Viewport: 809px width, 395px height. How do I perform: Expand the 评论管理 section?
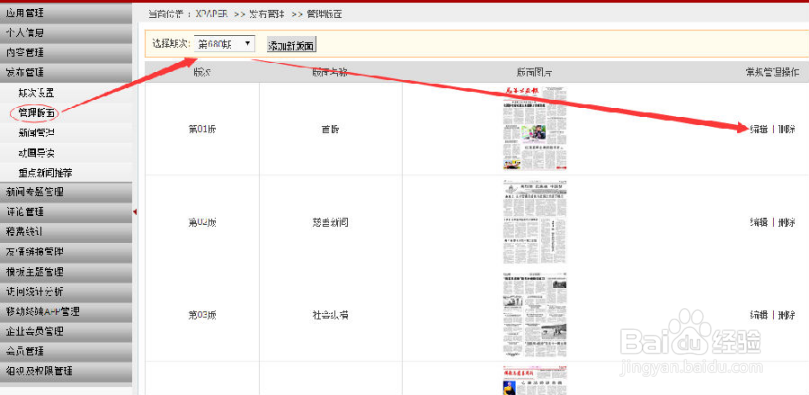[x=66, y=212]
